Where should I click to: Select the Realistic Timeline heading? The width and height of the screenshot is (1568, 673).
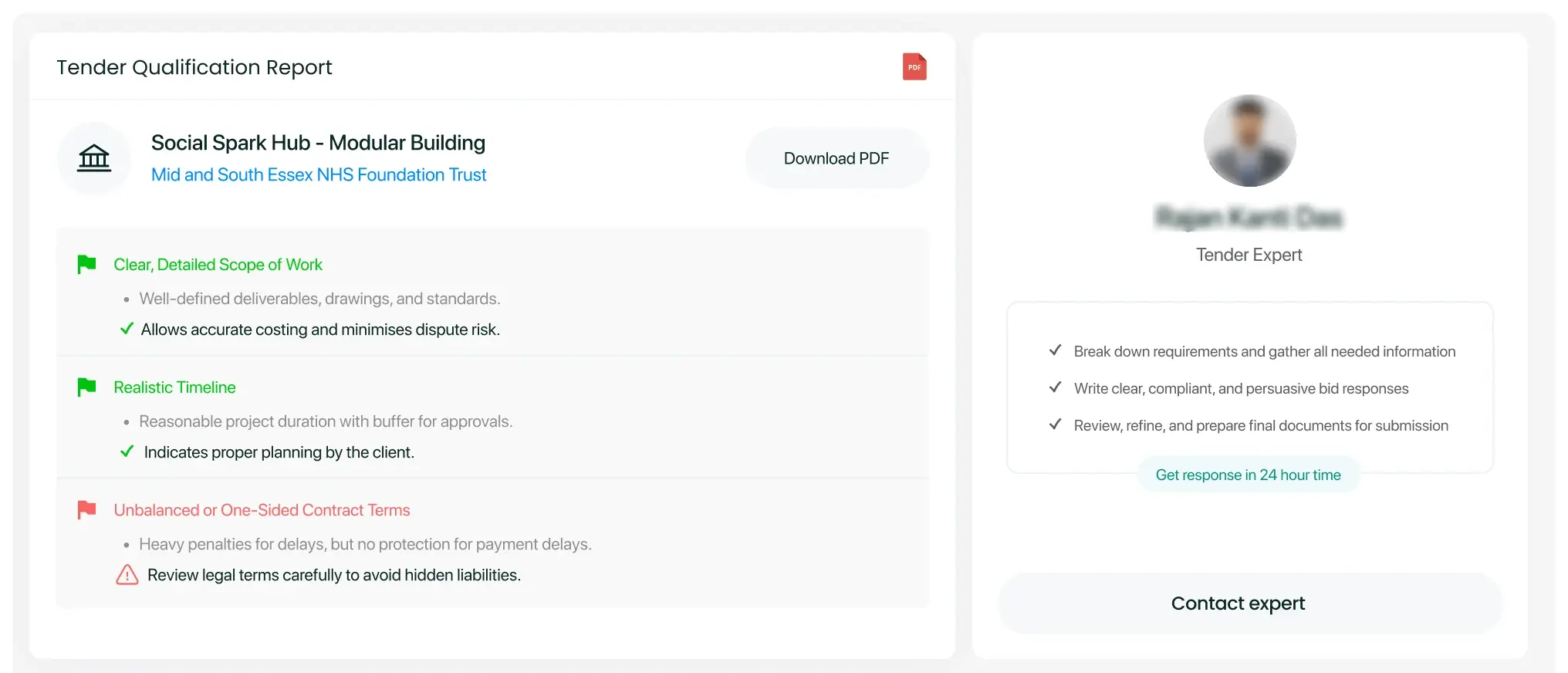(174, 387)
